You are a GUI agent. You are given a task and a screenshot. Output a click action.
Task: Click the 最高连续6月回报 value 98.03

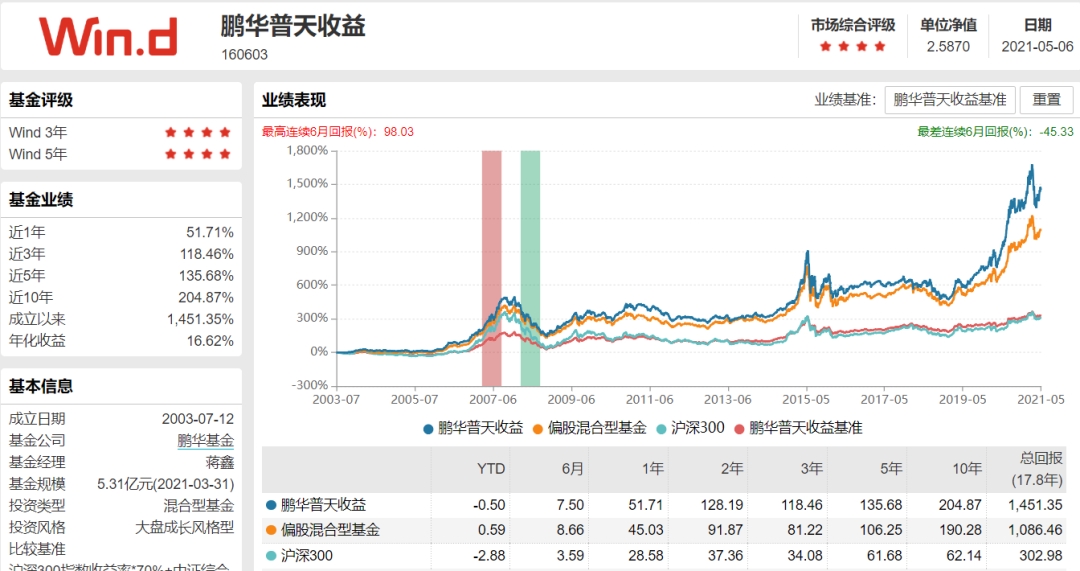(x=399, y=132)
